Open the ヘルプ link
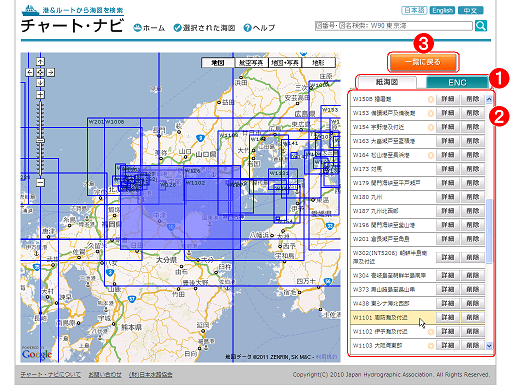The image size is (512, 386). [x=264, y=28]
